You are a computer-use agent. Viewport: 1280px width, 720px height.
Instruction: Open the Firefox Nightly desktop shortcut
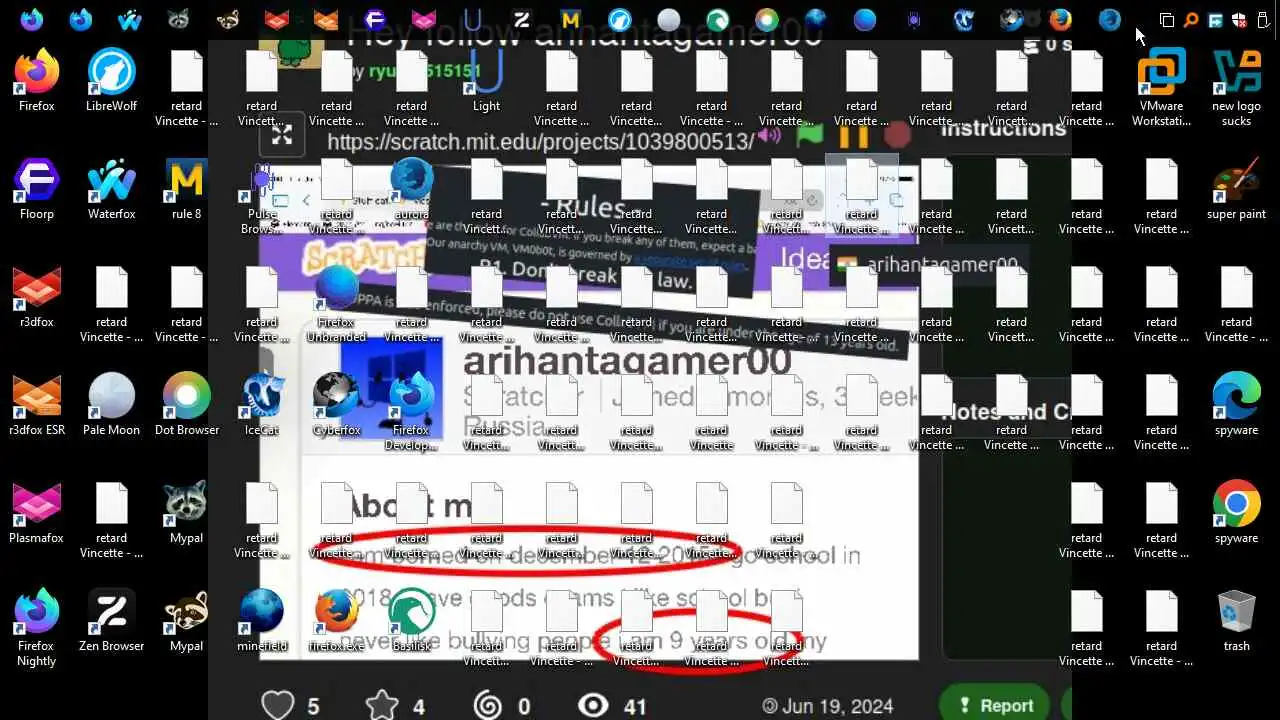[x=36, y=627]
